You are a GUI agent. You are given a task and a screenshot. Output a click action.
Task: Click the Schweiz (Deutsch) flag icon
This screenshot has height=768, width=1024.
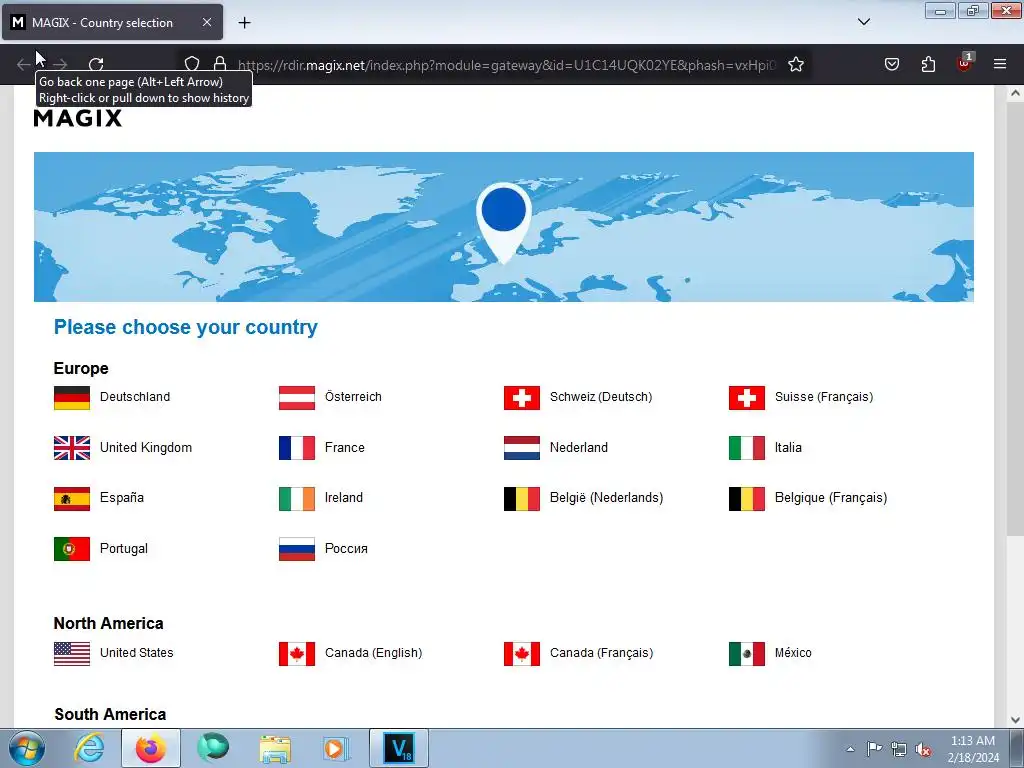(x=522, y=398)
